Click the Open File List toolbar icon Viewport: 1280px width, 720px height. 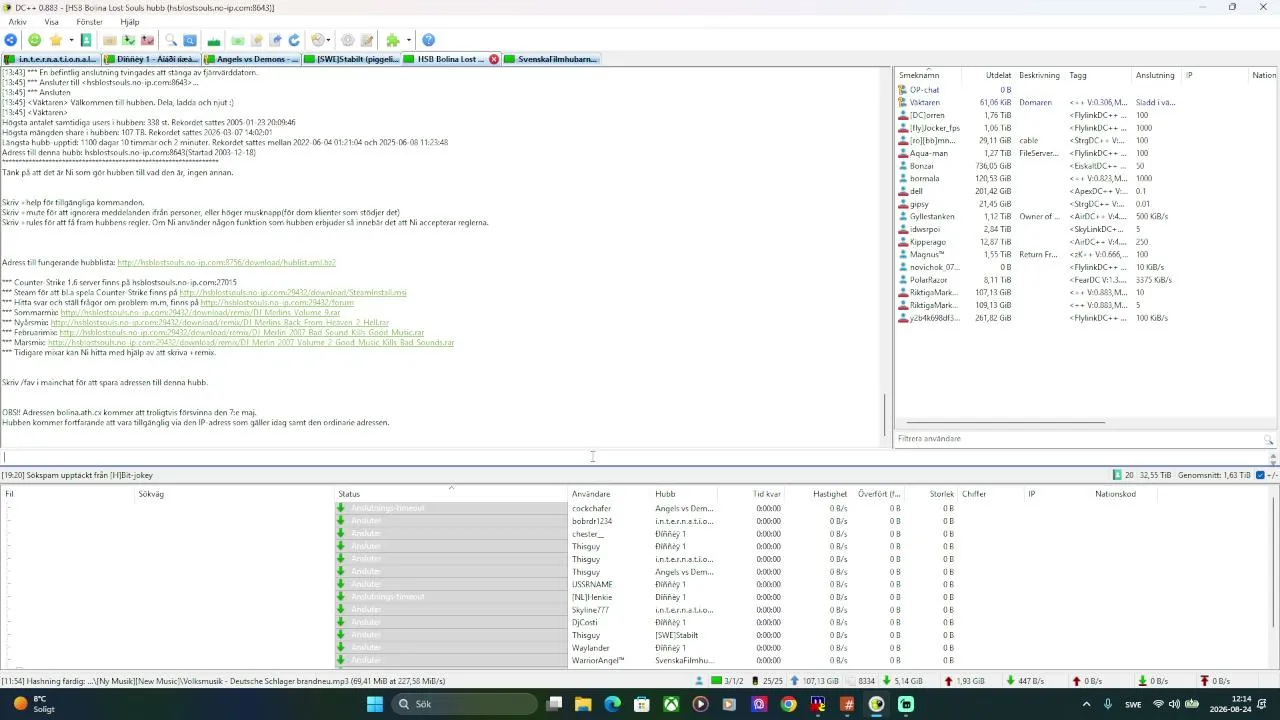pos(238,40)
